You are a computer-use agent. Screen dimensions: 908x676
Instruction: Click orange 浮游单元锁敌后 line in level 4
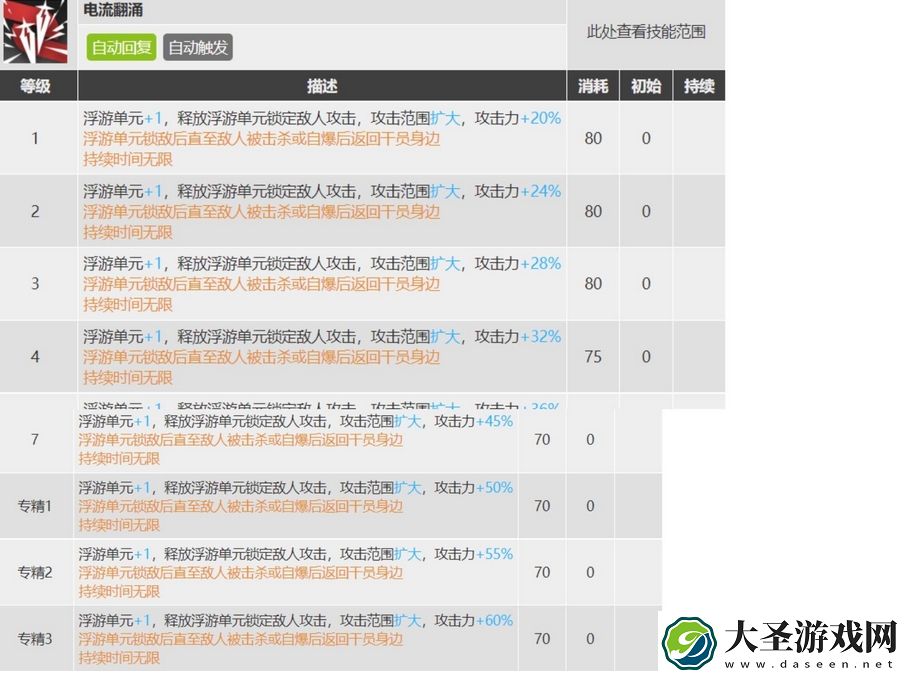[x=262, y=357]
